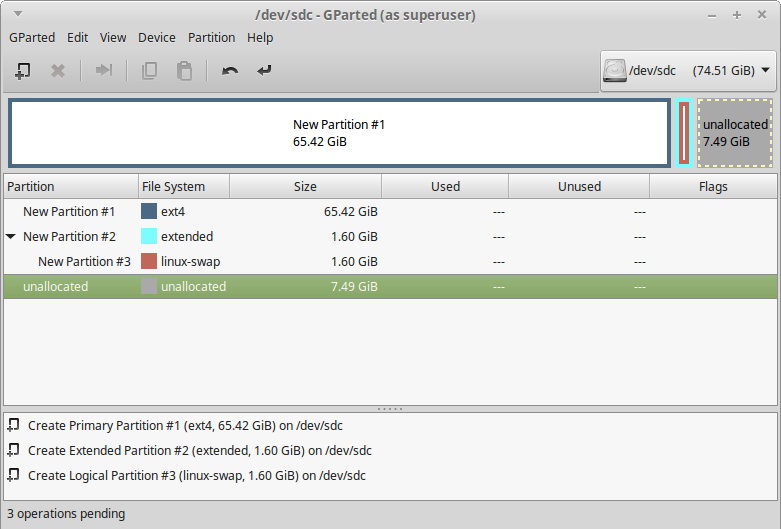Sort by the Unused column header
Viewport: 781px width, 529px height.
point(579,186)
